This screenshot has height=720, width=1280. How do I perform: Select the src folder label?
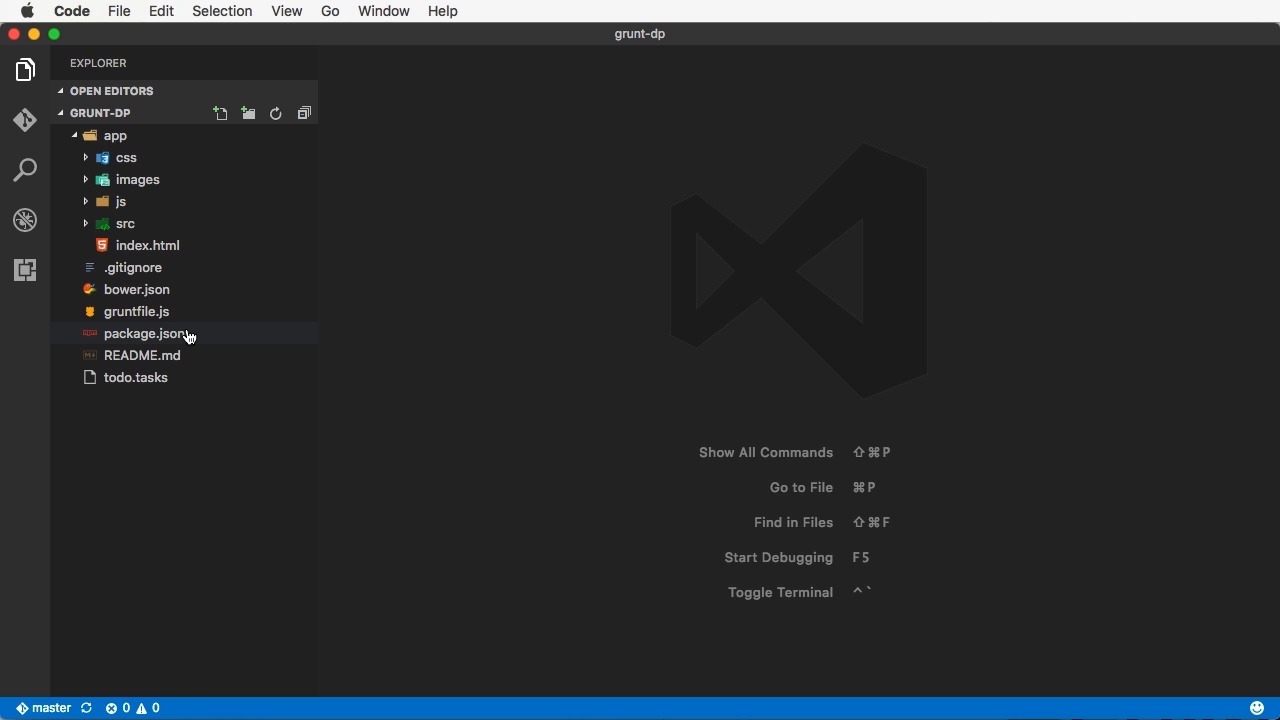click(125, 223)
